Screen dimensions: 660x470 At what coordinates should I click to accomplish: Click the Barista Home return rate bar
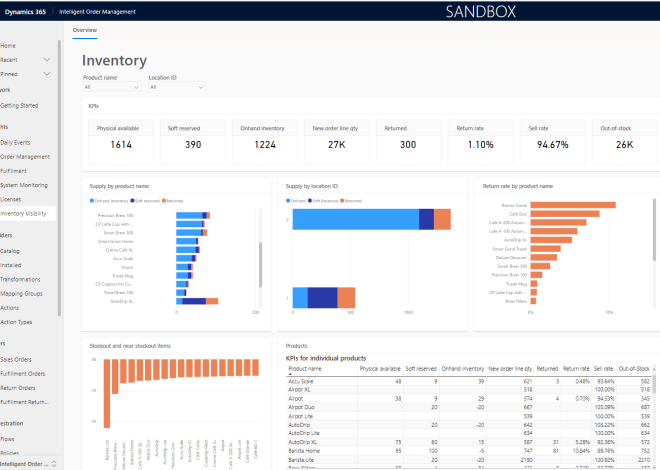point(573,205)
